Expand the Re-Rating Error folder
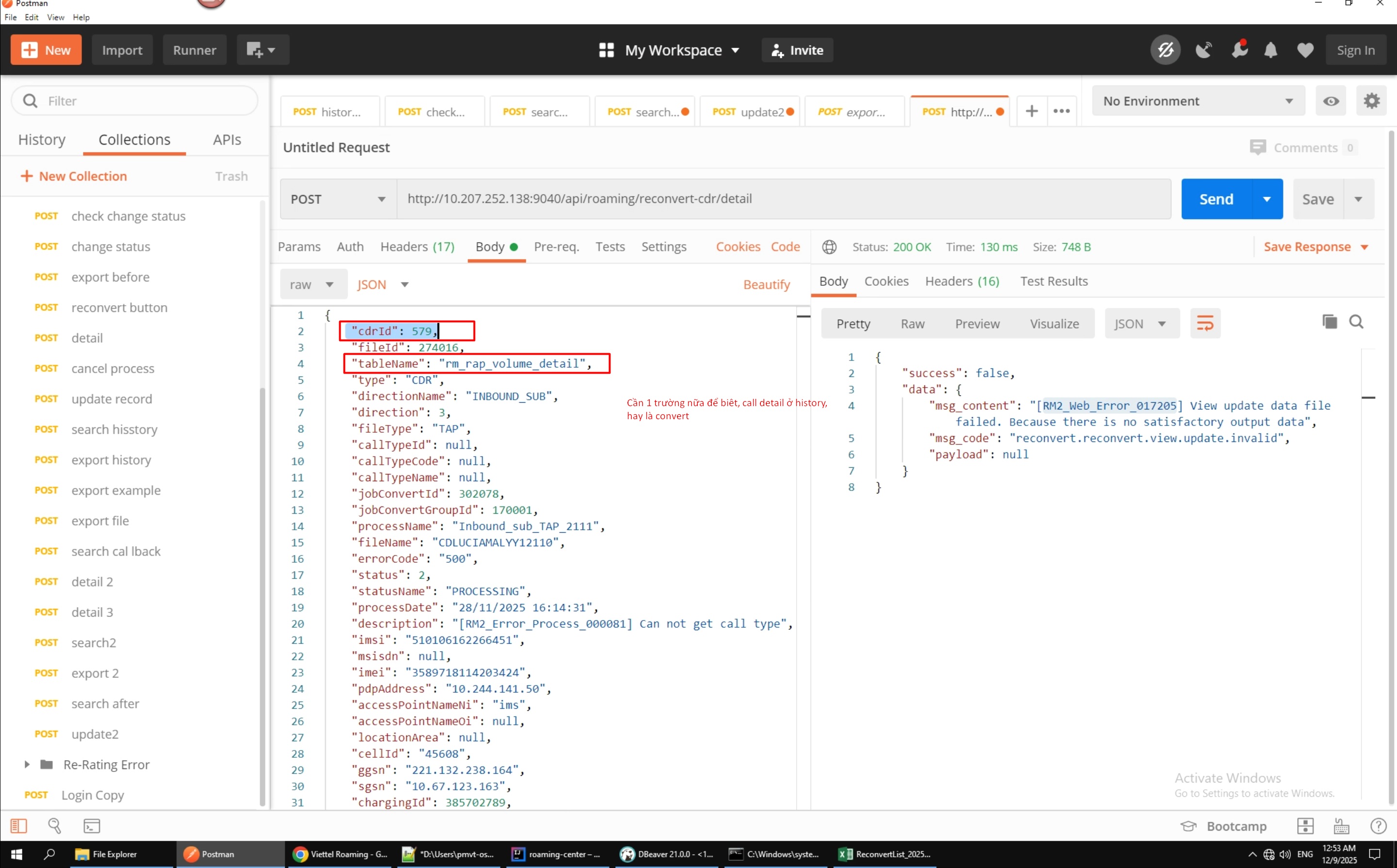Image resolution: width=1397 pixels, height=868 pixels. 27,764
